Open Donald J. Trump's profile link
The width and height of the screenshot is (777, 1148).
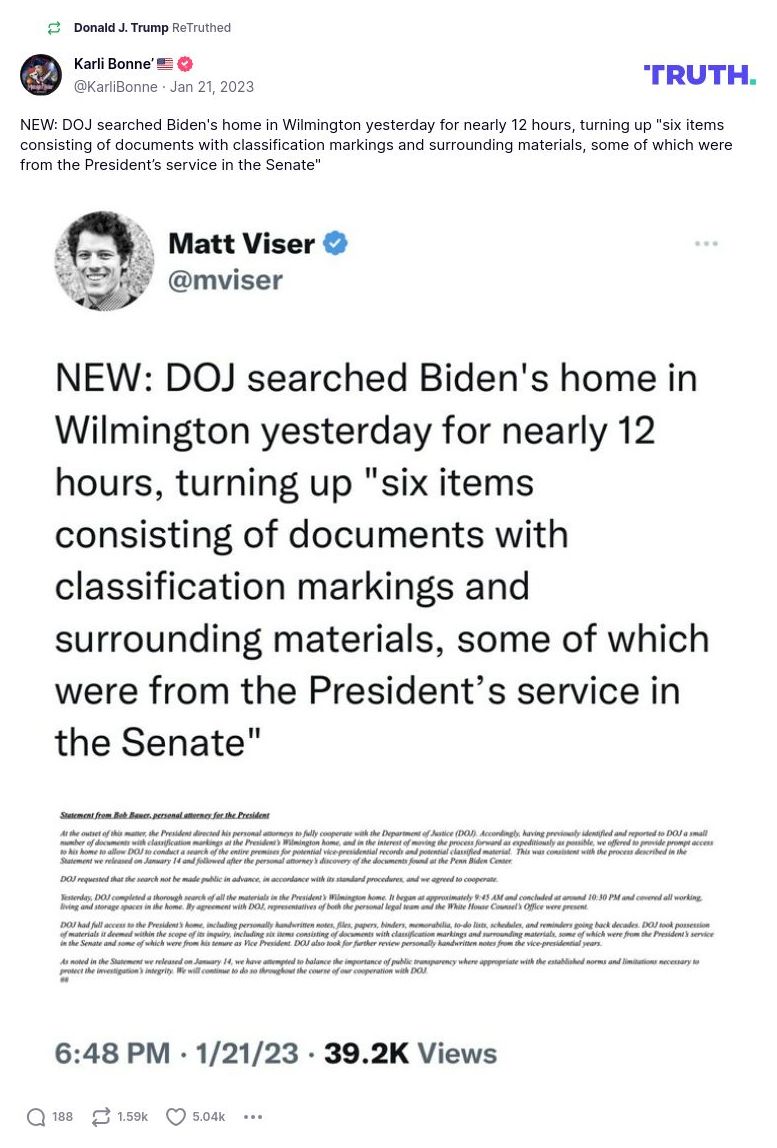tap(120, 28)
